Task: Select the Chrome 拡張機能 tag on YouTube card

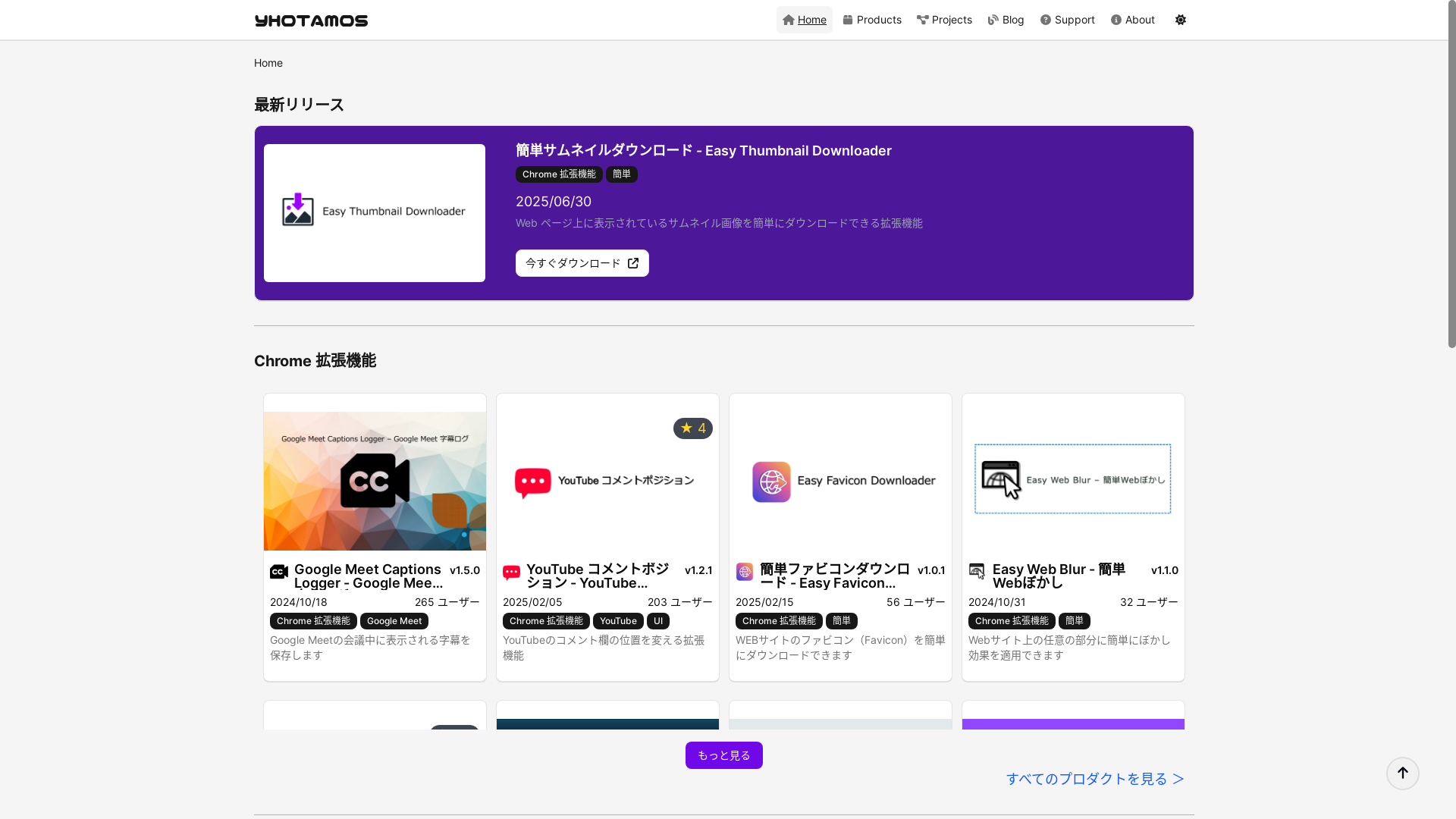Action: pos(546,621)
